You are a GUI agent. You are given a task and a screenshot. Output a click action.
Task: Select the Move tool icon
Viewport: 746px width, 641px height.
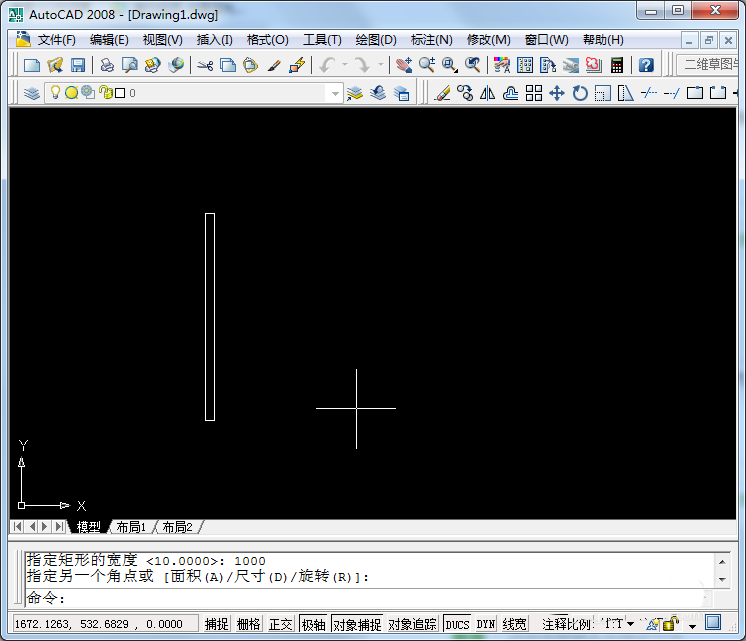pyautogui.click(x=557, y=93)
